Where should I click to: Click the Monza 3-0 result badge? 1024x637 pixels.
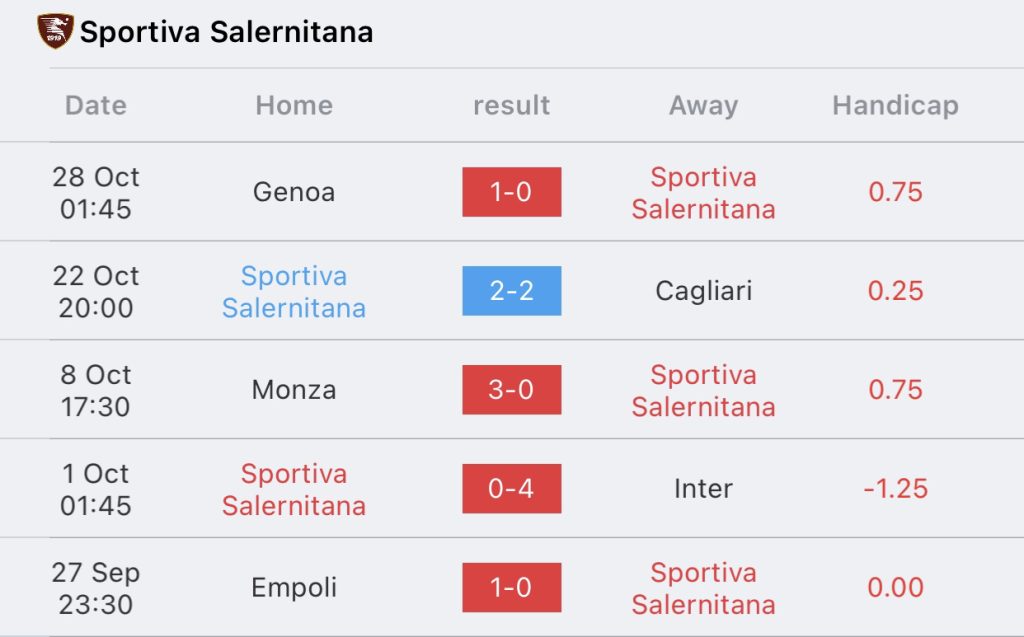(511, 390)
